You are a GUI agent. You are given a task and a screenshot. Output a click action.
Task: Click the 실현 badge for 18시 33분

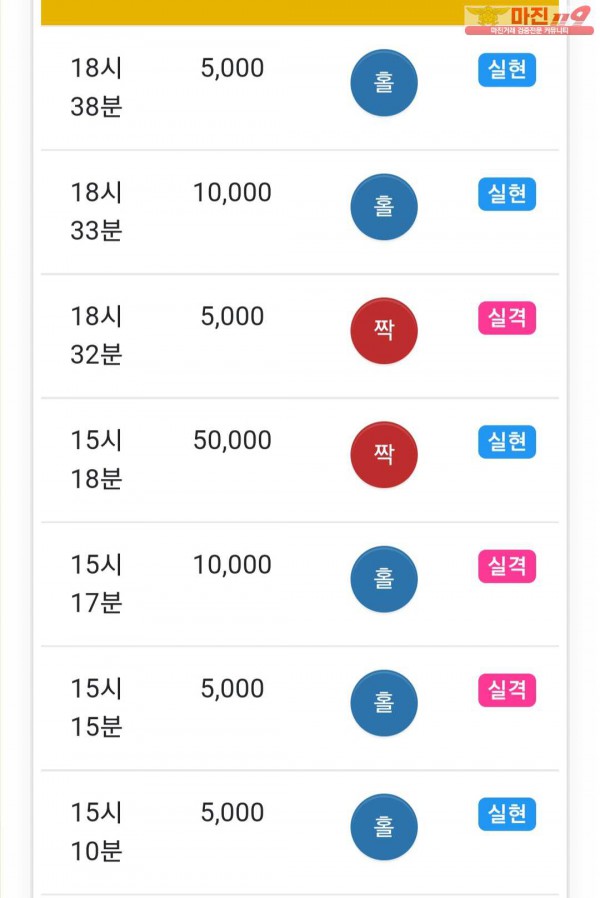pos(507,195)
